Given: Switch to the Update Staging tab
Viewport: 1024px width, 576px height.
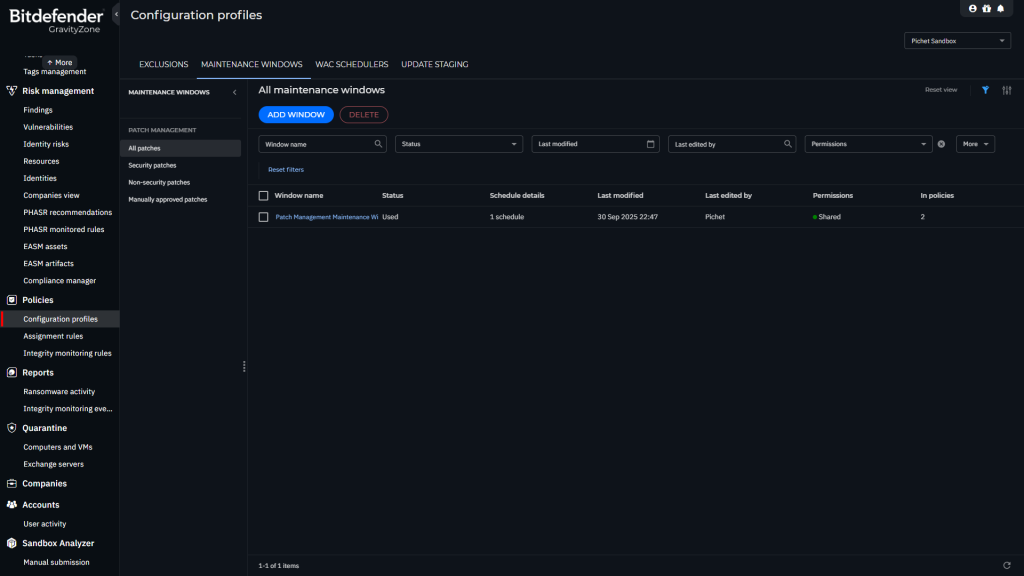Looking at the screenshot, I should point(434,64).
